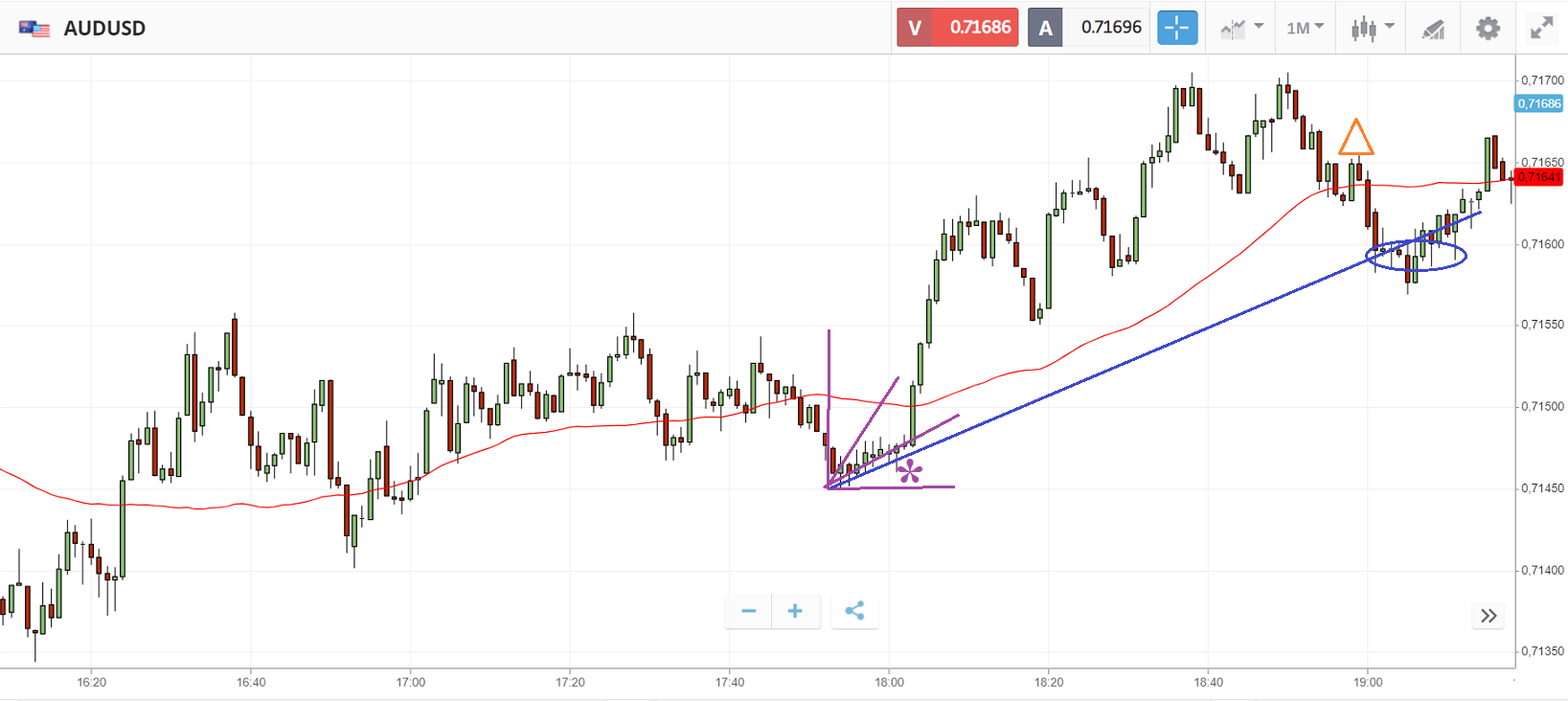Zoom out using the minus button
The width and height of the screenshot is (1568, 701).
click(748, 611)
